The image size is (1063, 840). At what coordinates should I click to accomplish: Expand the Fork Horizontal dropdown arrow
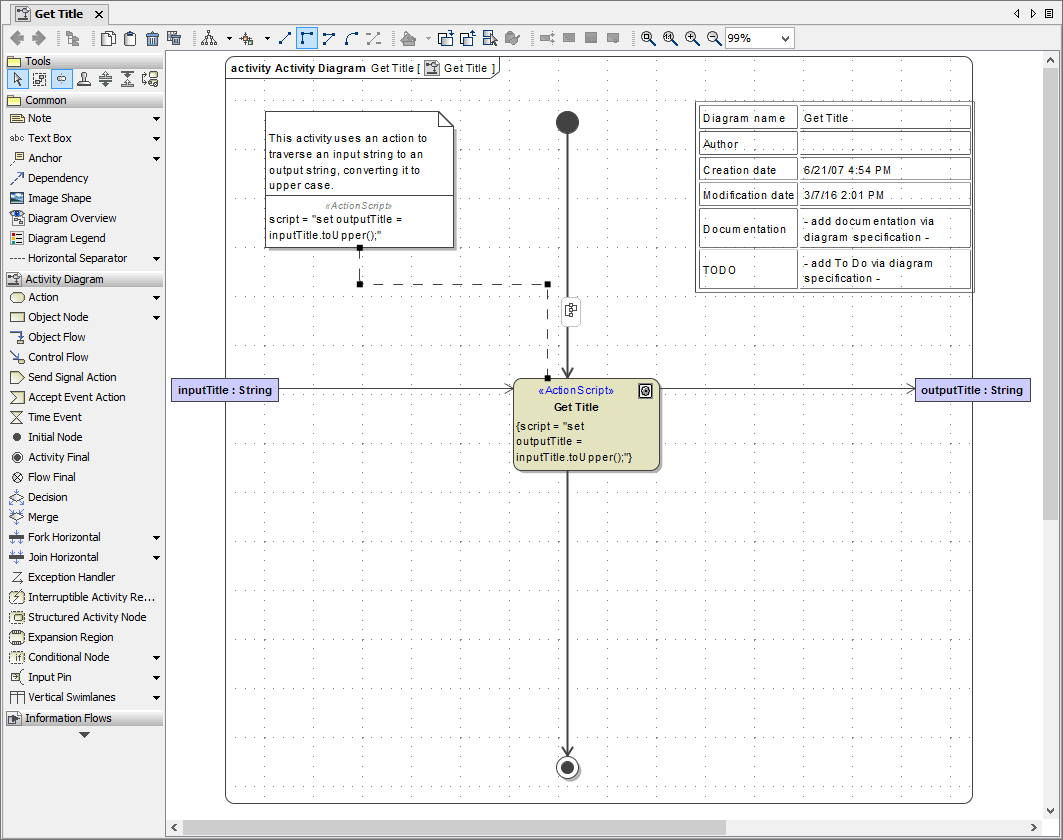[156, 538]
